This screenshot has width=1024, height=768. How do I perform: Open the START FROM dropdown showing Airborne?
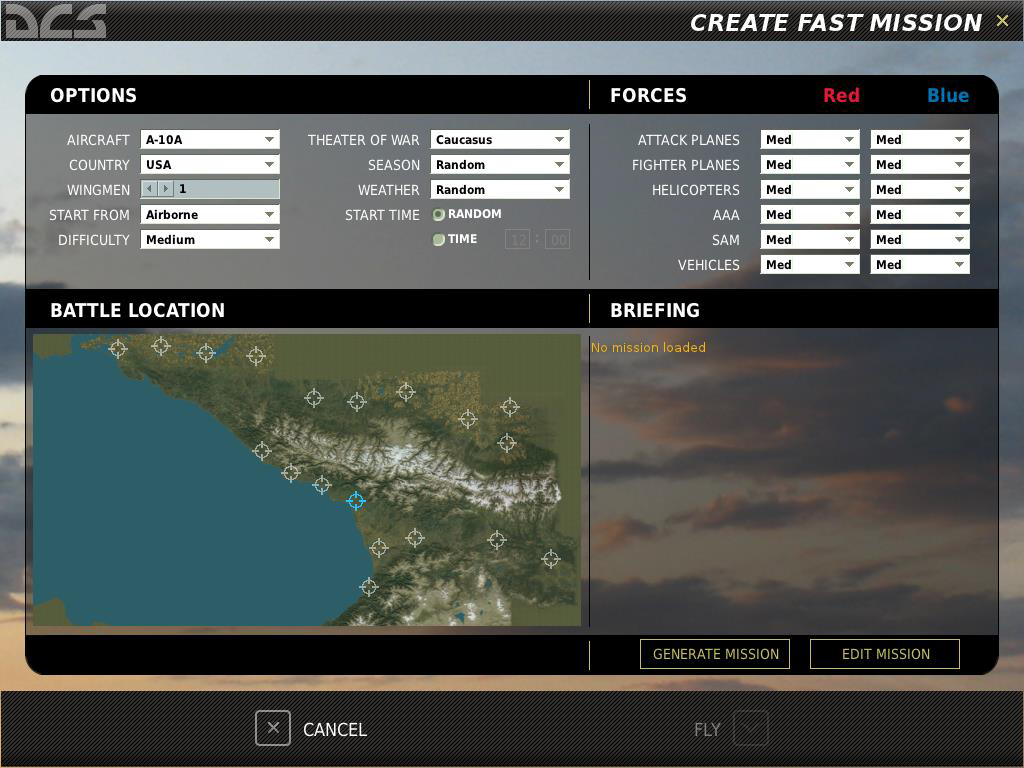(210, 214)
